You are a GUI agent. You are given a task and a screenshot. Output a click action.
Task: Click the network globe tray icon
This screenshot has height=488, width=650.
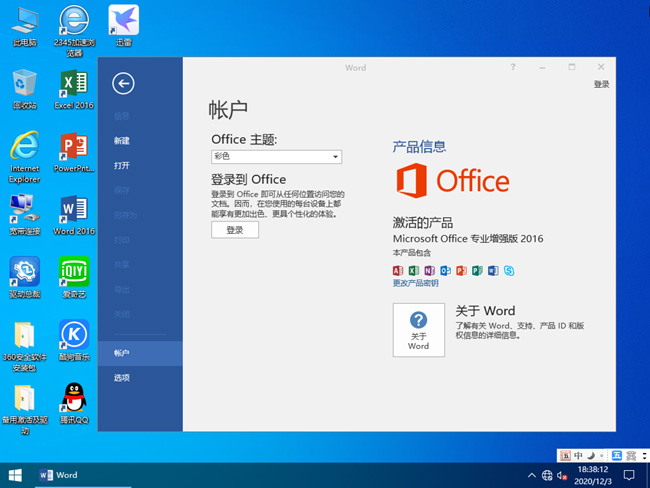click(x=547, y=475)
